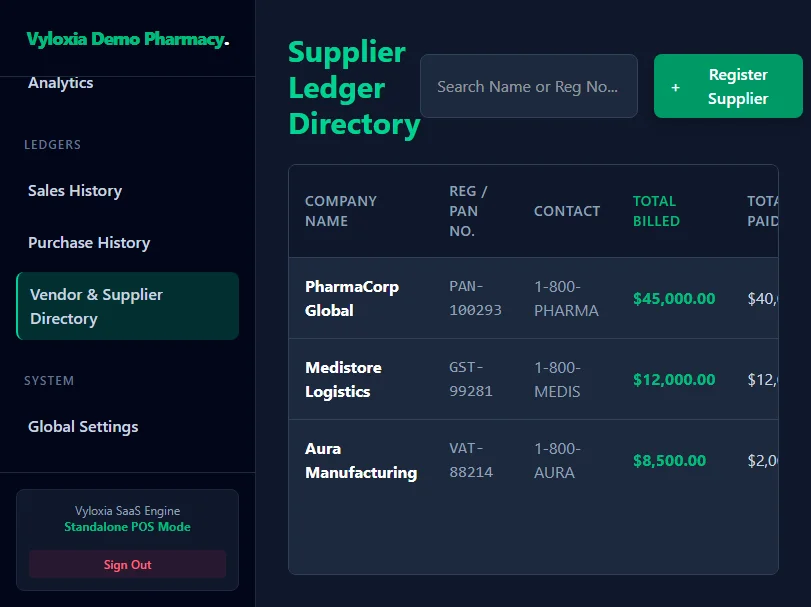Open Purchase History ledger
The image size is (811, 607).
point(89,242)
